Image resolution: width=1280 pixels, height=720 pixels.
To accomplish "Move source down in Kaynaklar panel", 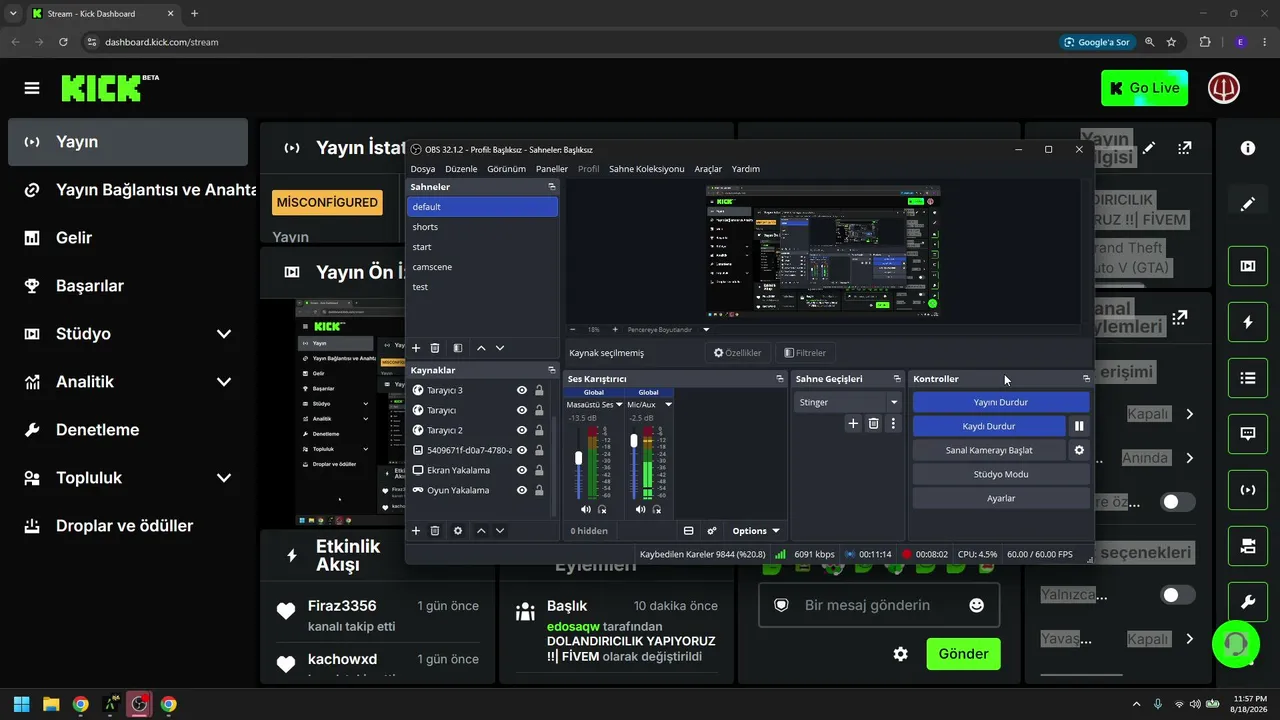I will coord(500,531).
